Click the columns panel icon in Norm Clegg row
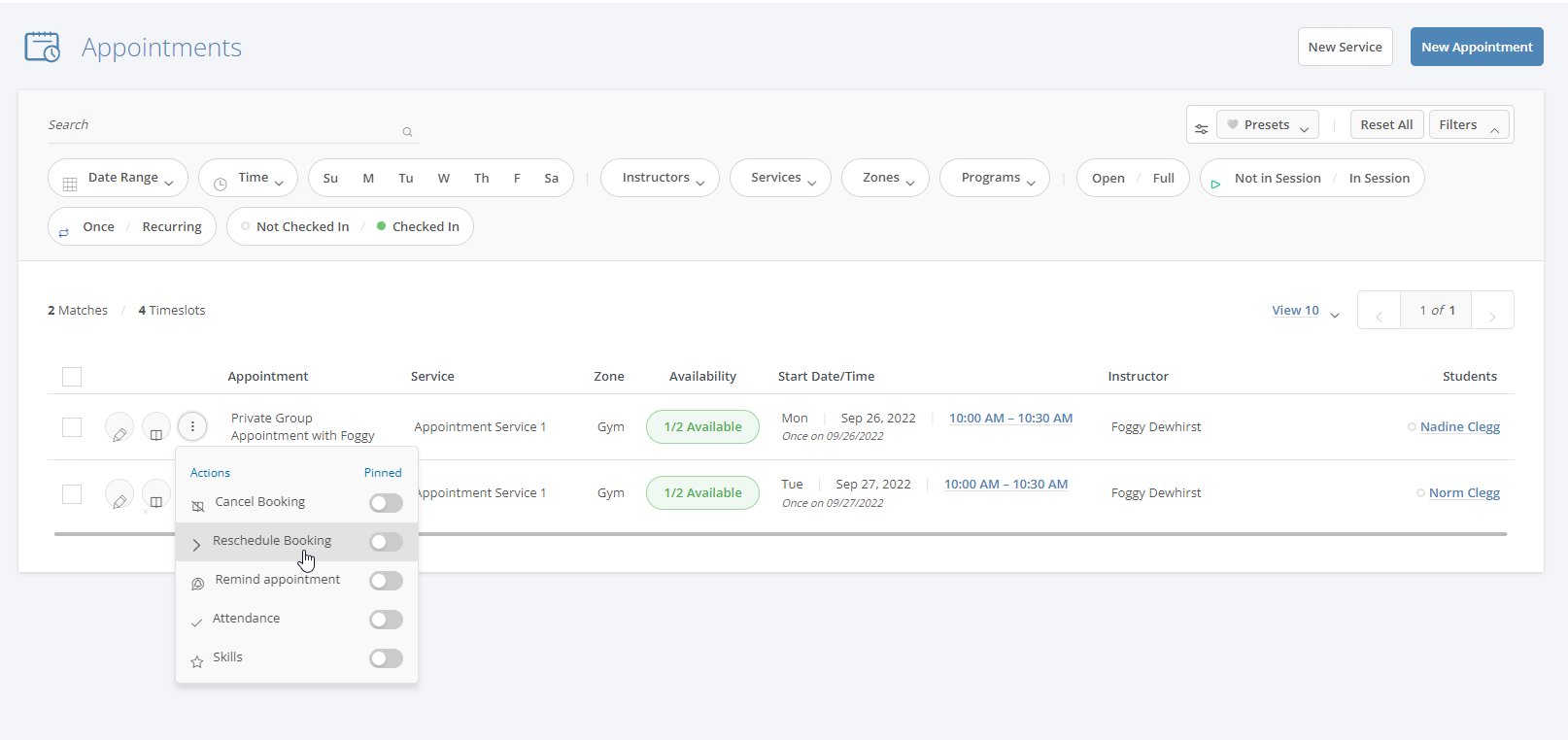The height and width of the screenshot is (740, 1568). click(x=156, y=494)
